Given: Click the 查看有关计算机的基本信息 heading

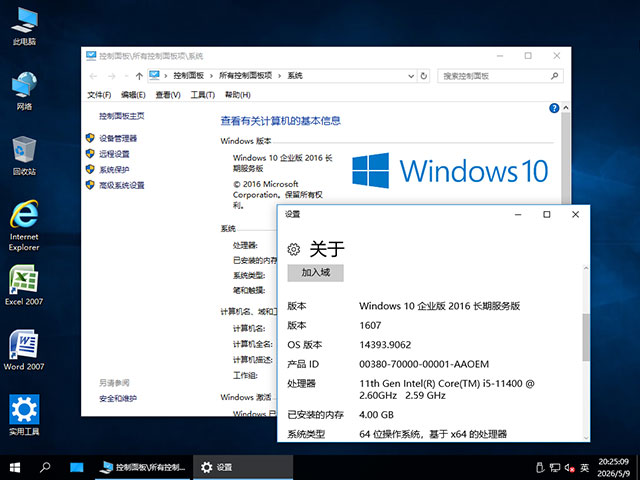Looking at the screenshot, I should pyautogui.click(x=280, y=121).
